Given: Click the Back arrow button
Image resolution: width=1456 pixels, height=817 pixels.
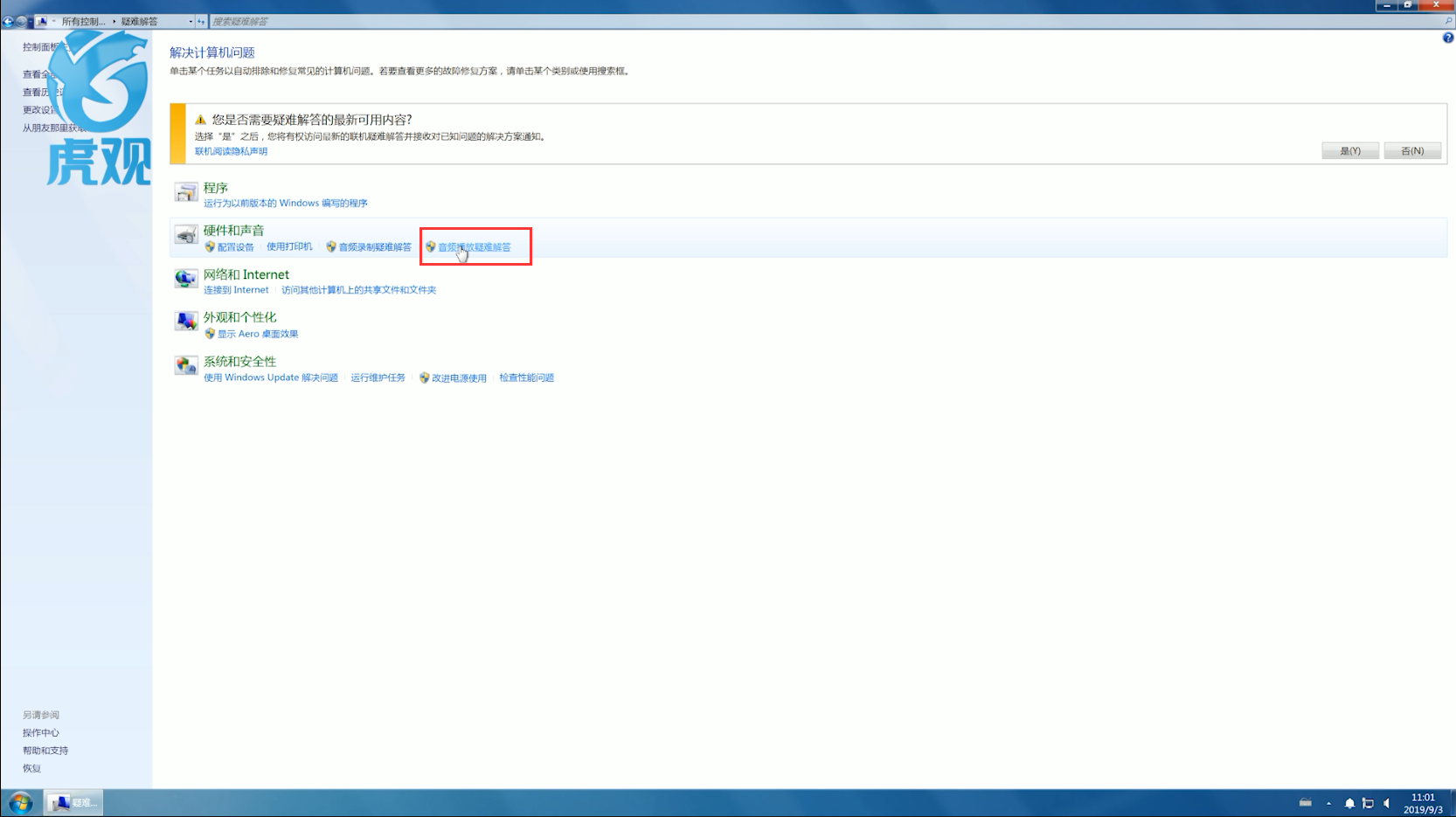Looking at the screenshot, I should 8,21.
